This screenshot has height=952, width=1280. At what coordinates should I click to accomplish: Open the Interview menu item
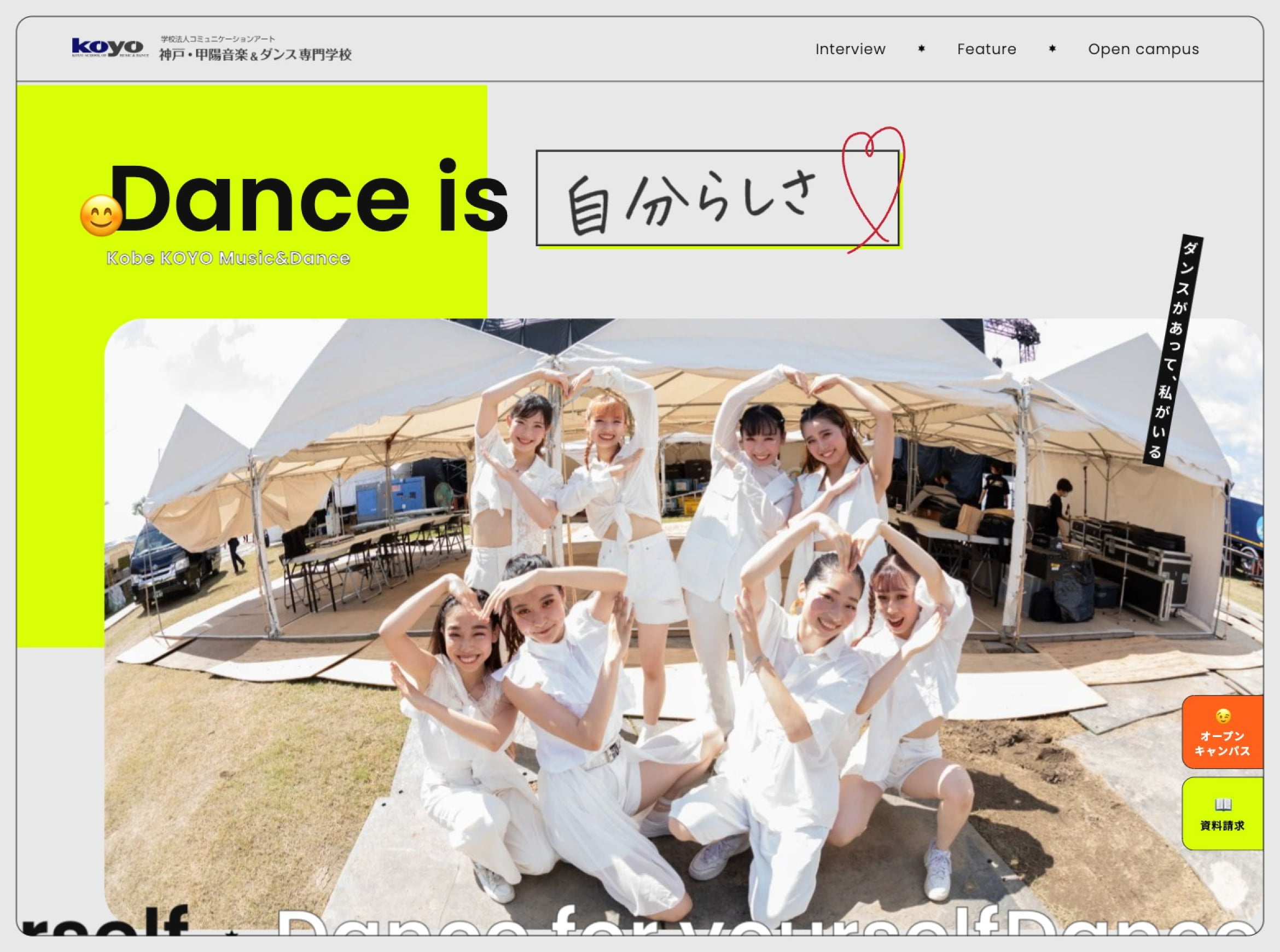850,50
